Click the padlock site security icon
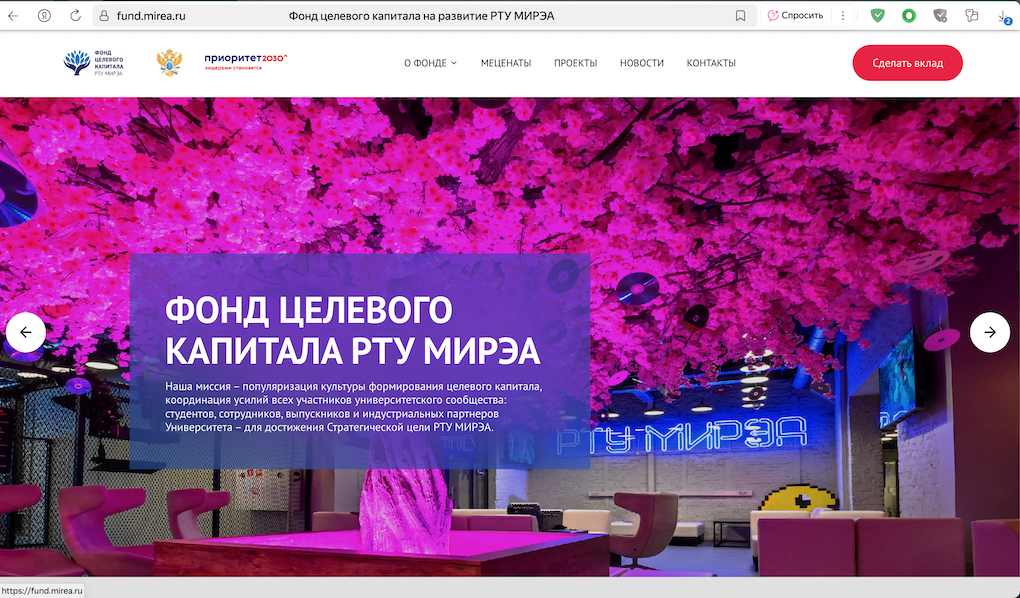The image size is (1020, 598). tap(104, 16)
